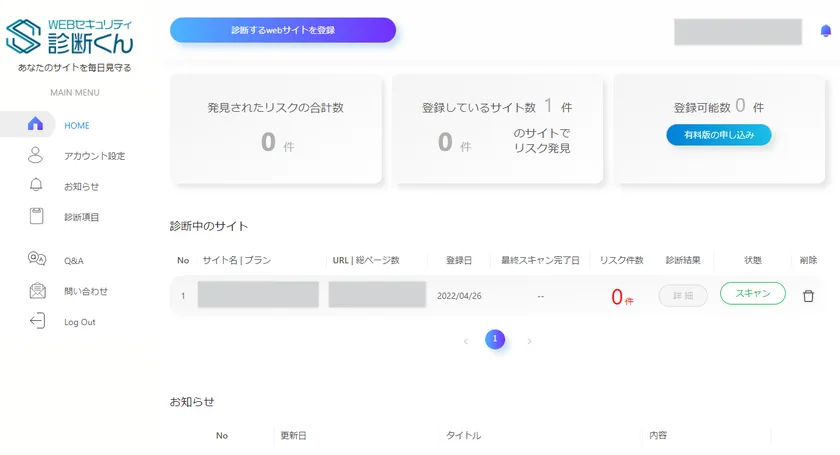Click the Log Out arrow icon
The width and height of the screenshot is (840, 455).
[x=37, y=321]
